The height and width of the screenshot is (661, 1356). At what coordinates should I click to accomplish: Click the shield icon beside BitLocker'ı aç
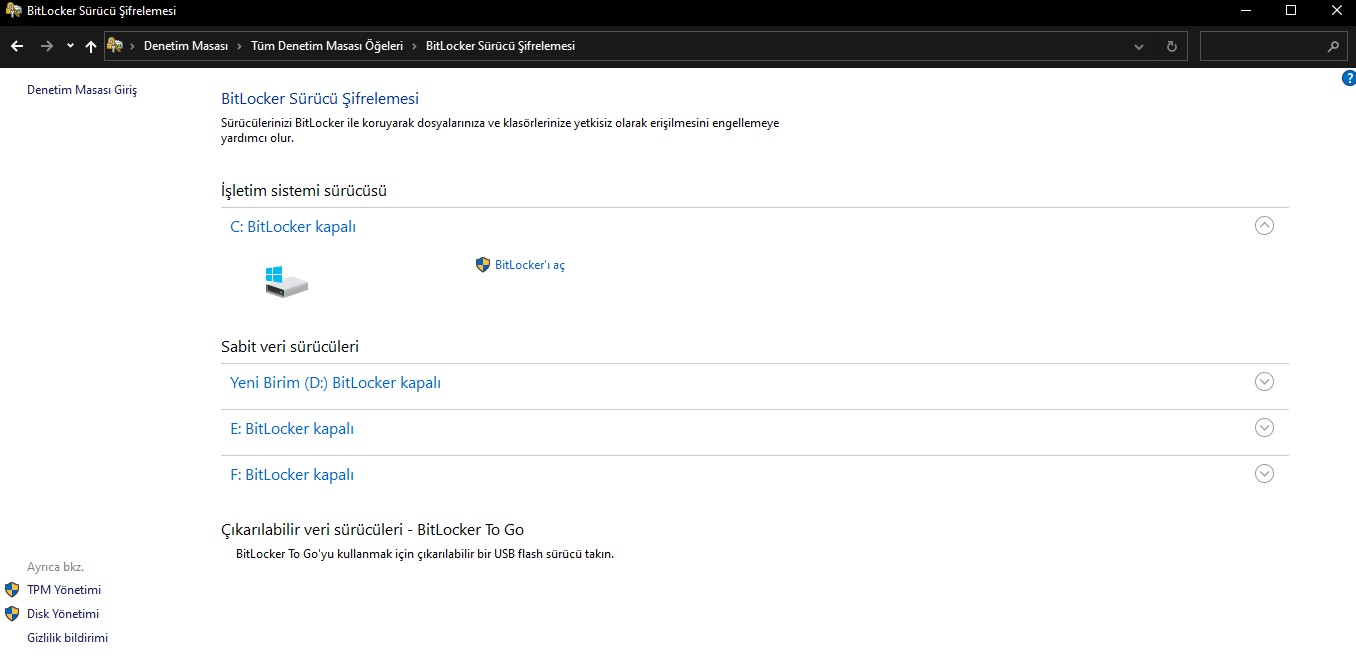tap(483, 265)
